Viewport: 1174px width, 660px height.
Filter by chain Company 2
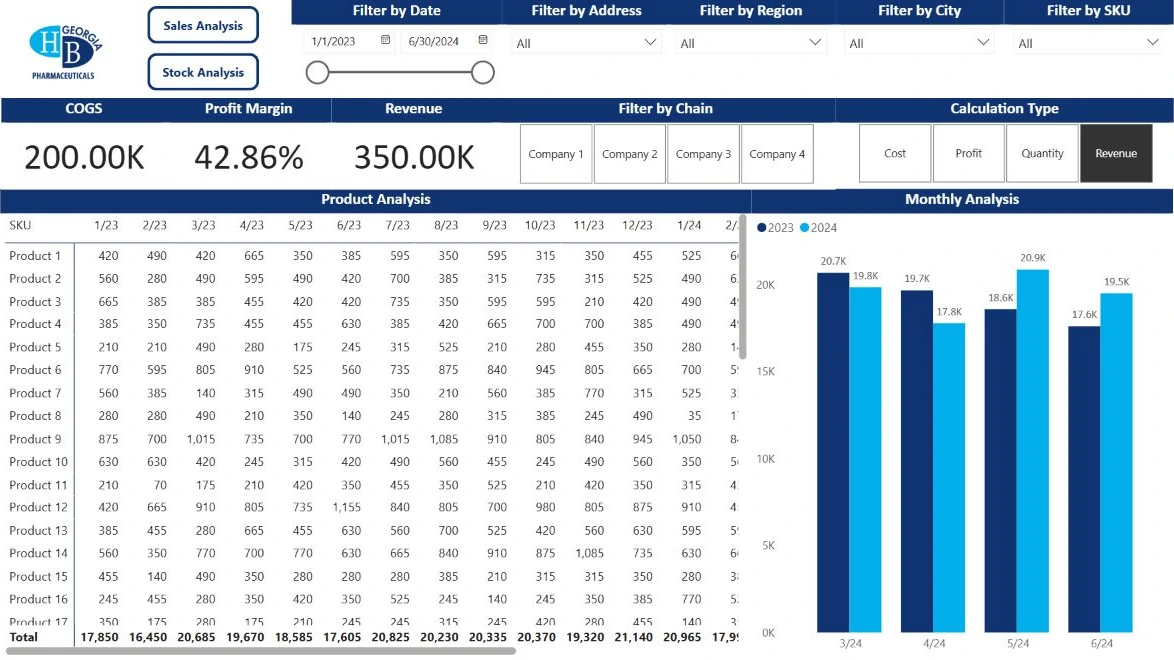tap(630, 154)
